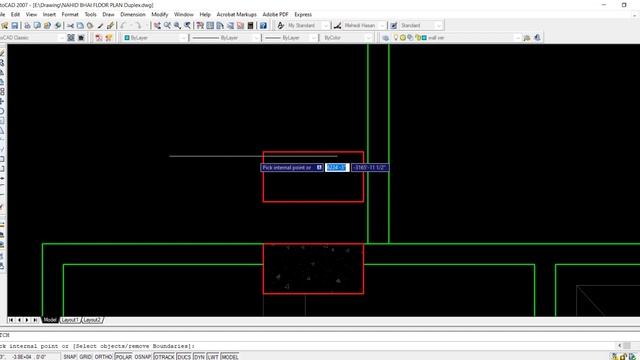Toggle LWT lineweight display button
Viewport: 640px width, 360px height.
(x=213, y=357)
